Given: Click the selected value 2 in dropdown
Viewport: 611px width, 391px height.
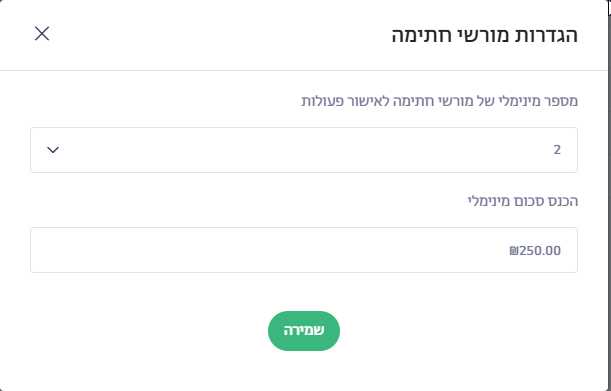Looking at the screenshot, I should point(557,150).
